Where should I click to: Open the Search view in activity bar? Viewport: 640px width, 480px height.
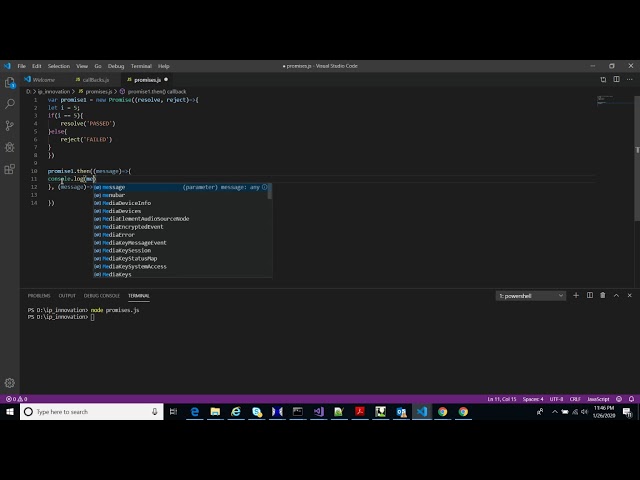click(x=10, y=104)
